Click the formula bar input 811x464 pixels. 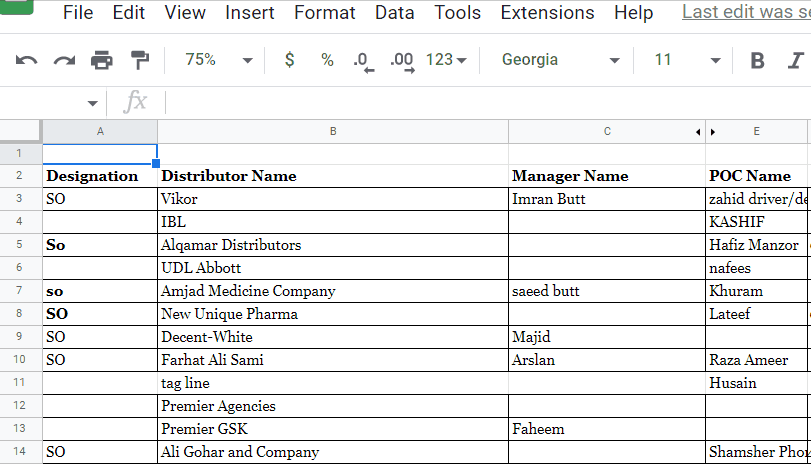click(x=488, y=102)
